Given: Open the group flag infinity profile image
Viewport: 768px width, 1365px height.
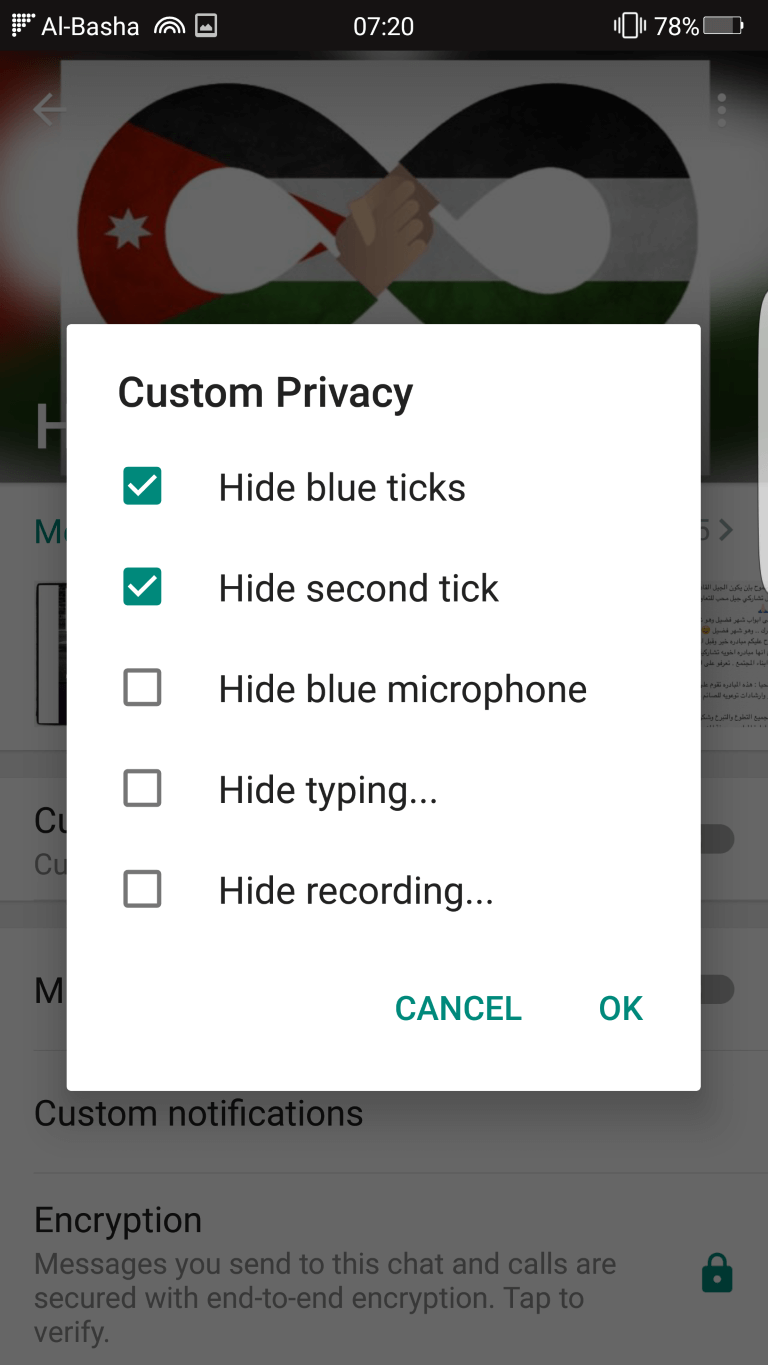Looking at the screenshot, I should click(x=384, y=190).
